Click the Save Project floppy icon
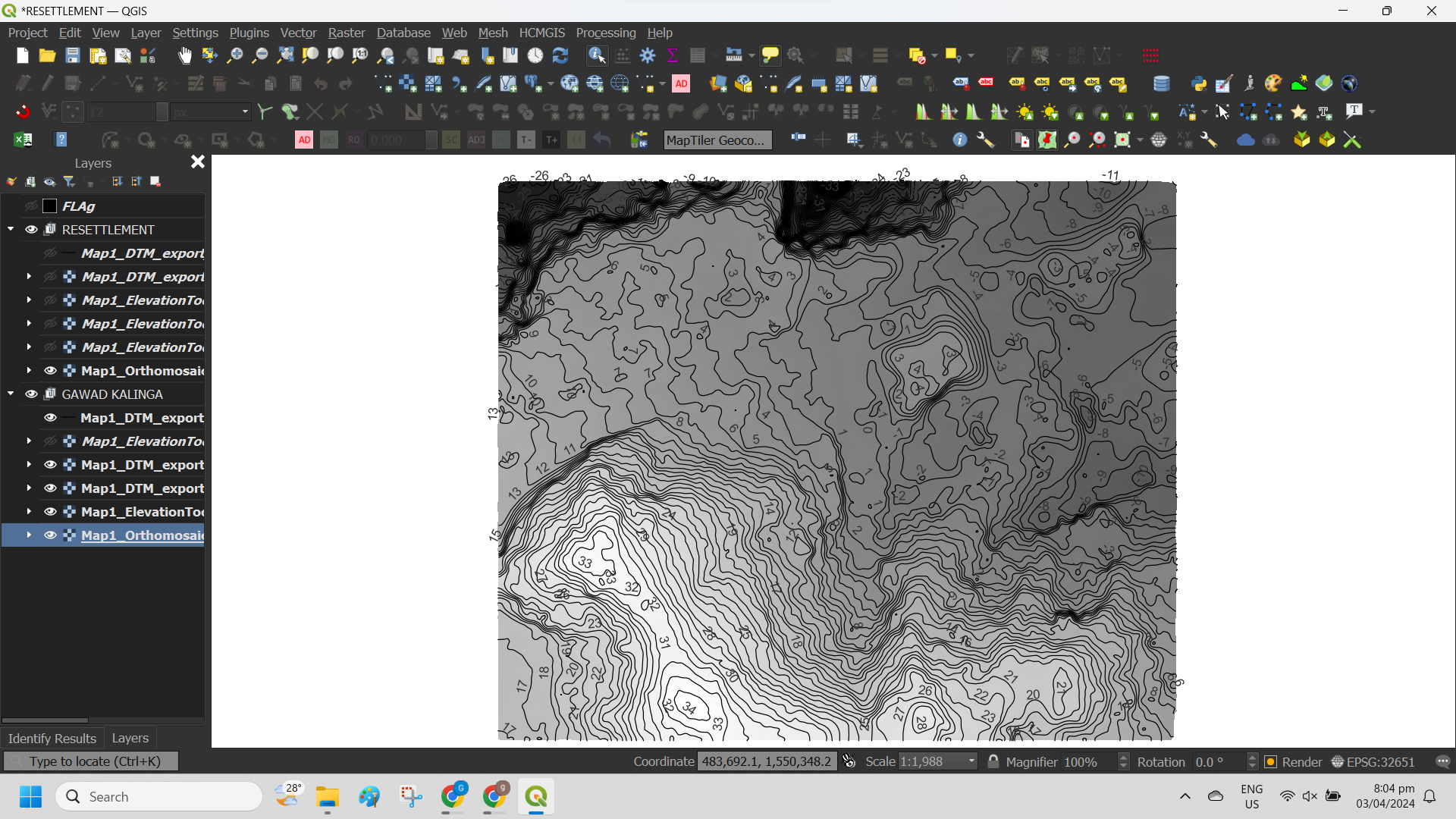The height and width of the screenshot is (819, 1456). click(x=72, y=55)
